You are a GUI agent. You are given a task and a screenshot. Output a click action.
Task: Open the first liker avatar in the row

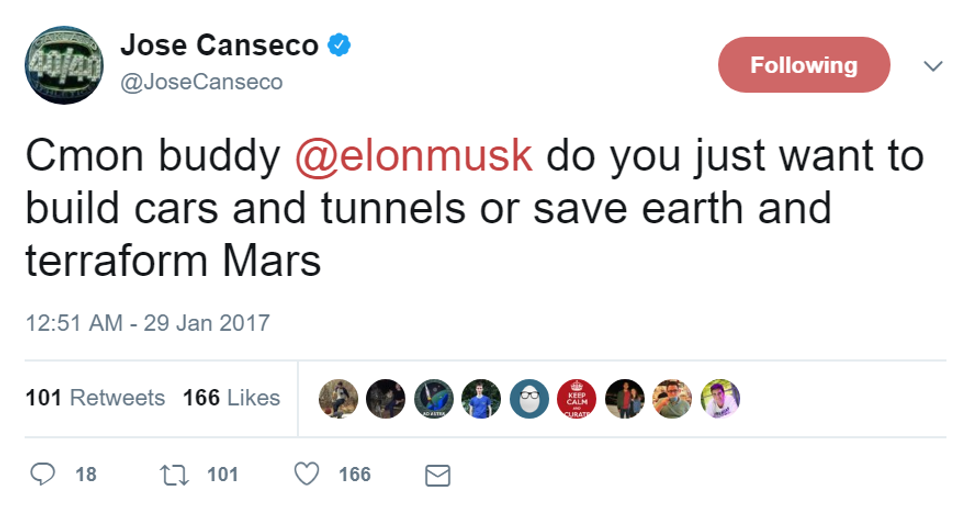[338, 398]
